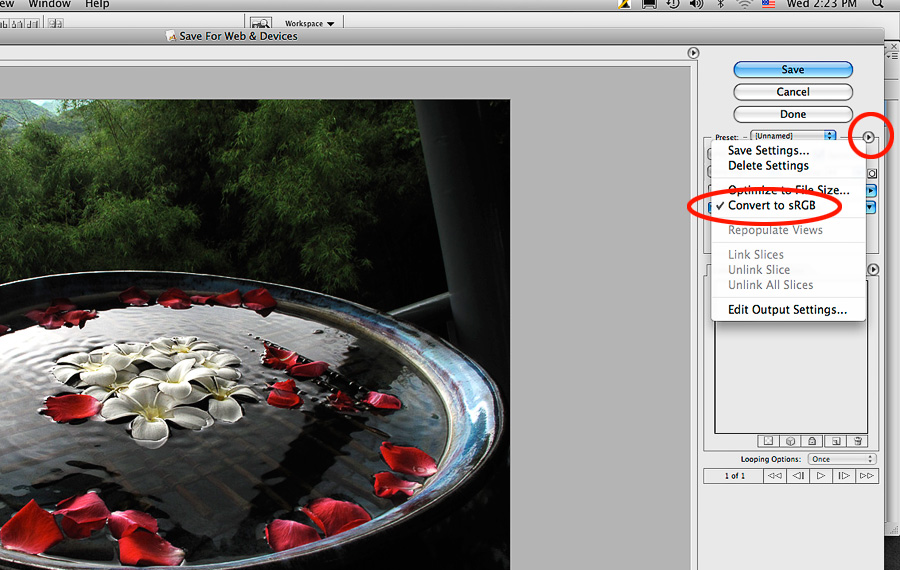Open the Looping Options dropdown set to Once

[x=842, y=459]
